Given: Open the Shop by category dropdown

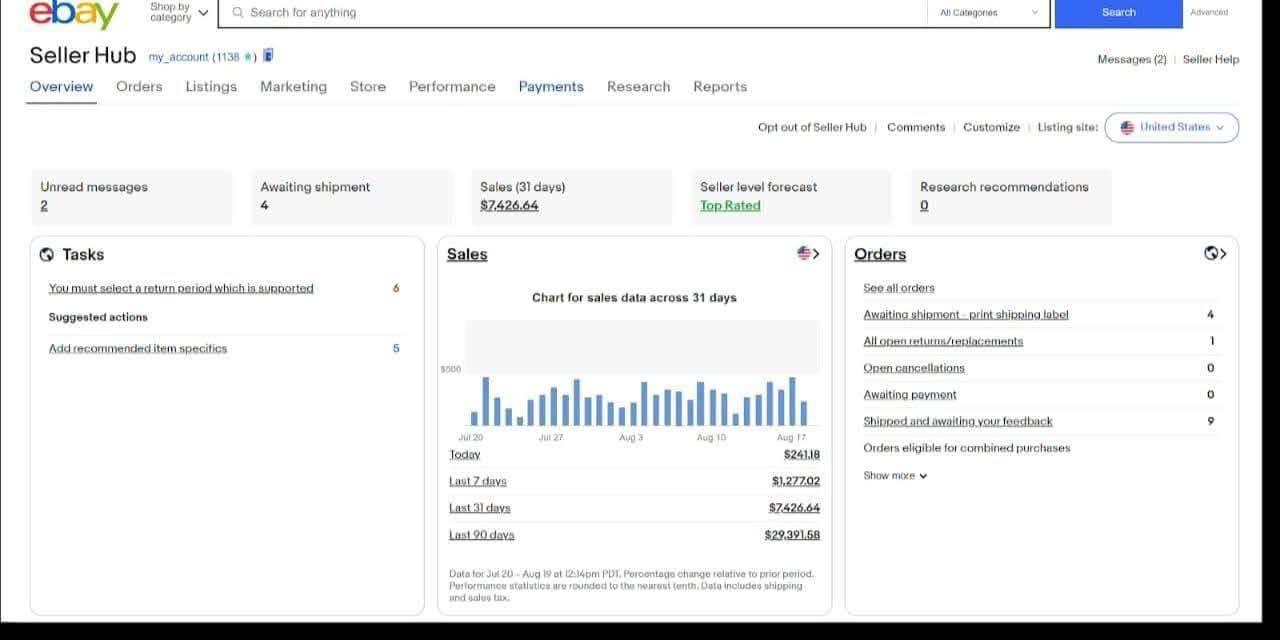Looking at the screenshot, I should pos(179,13).
